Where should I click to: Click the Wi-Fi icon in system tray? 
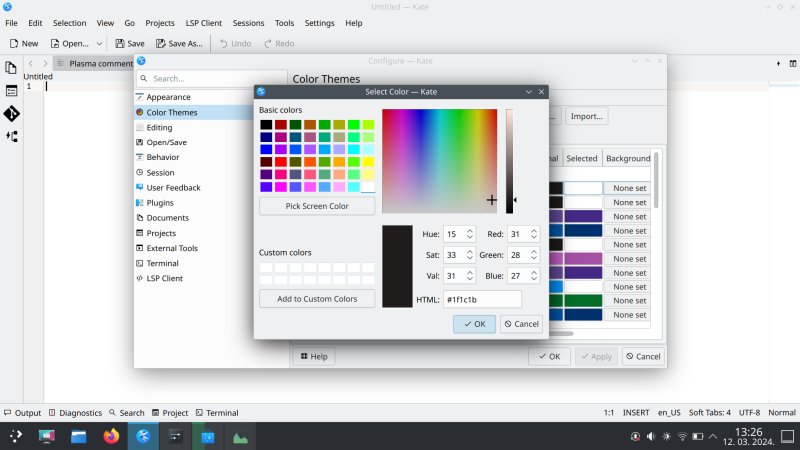click(x=682, y=437)
